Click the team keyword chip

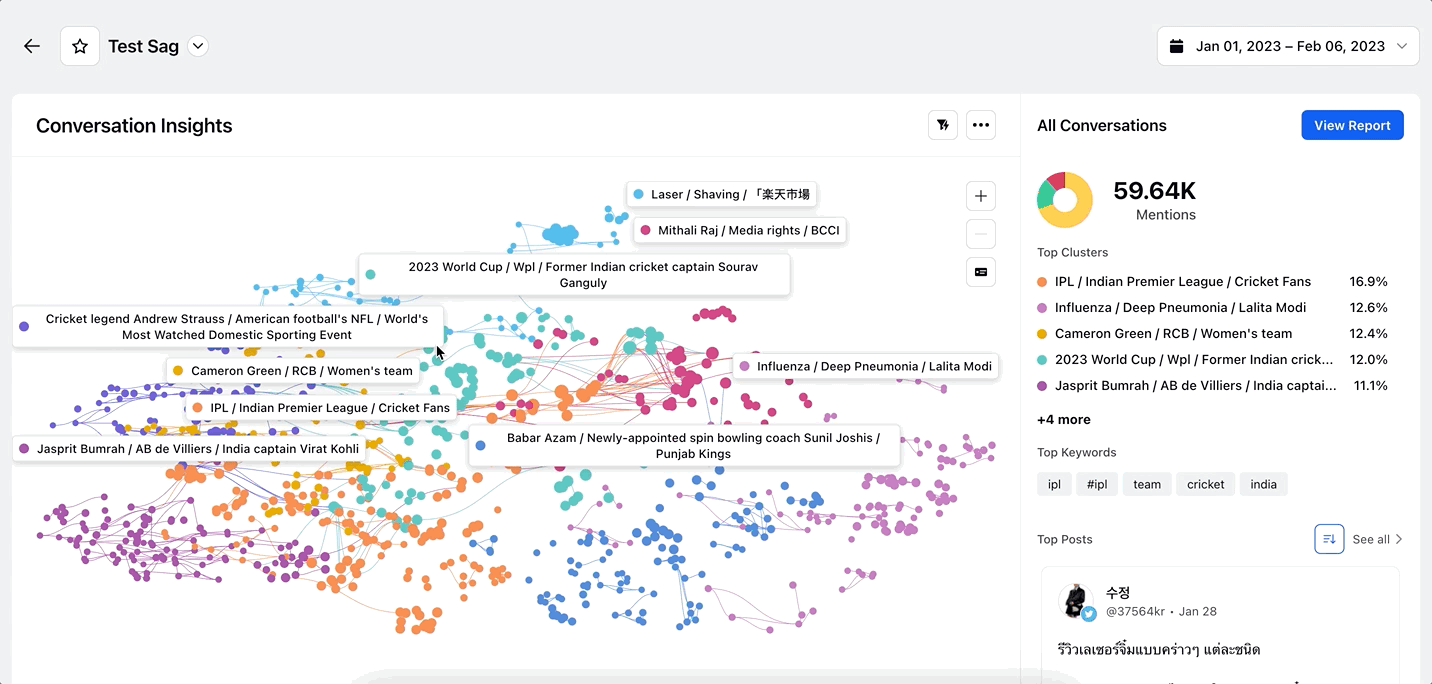click(x=1147, y=484)
